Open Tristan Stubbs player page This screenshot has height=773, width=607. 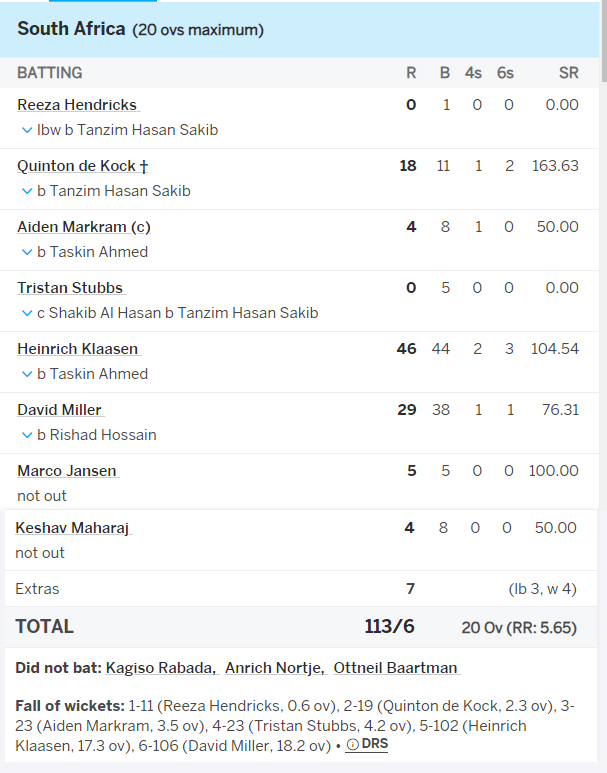[x=70, y=288]
